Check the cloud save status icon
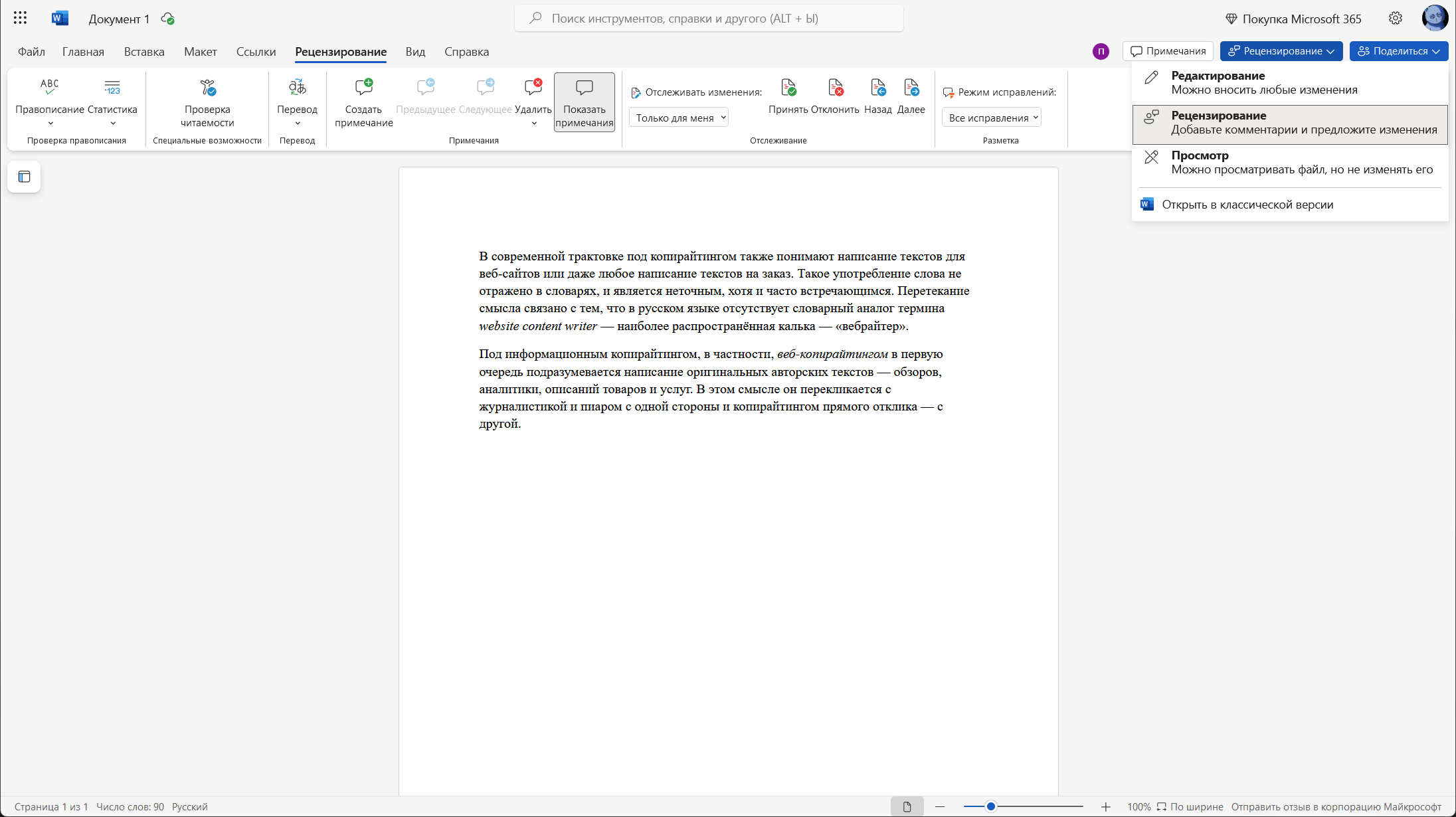The height and width of the screenshot is (817, 1456). [168, 19]
